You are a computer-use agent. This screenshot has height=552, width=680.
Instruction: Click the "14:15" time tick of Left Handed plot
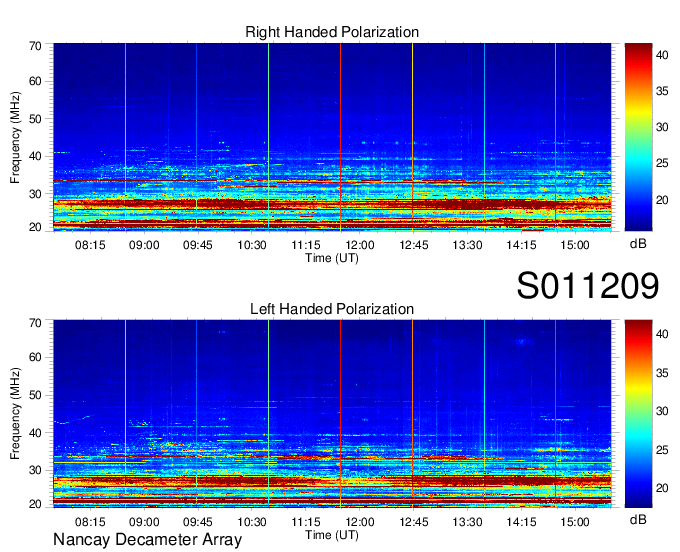click(521, 522)
